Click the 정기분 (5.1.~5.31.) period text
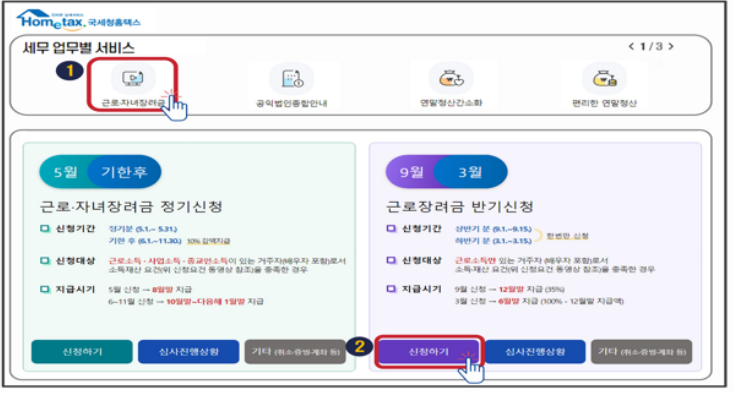The height and width of the screenshot is (393, 734). tap(143, 229)
